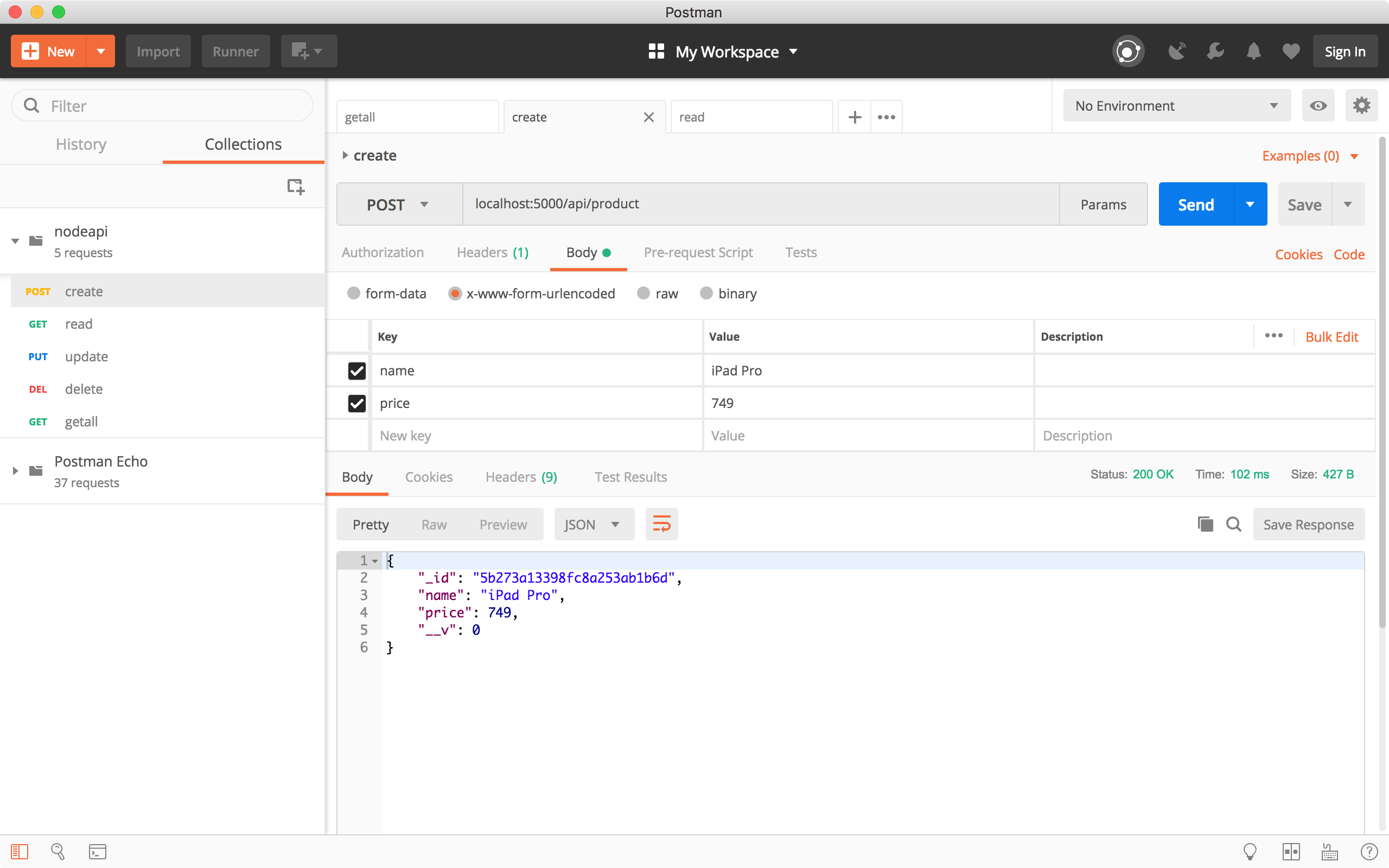
Task: Open Bulk Edit link
Action: pos(1331,337)
